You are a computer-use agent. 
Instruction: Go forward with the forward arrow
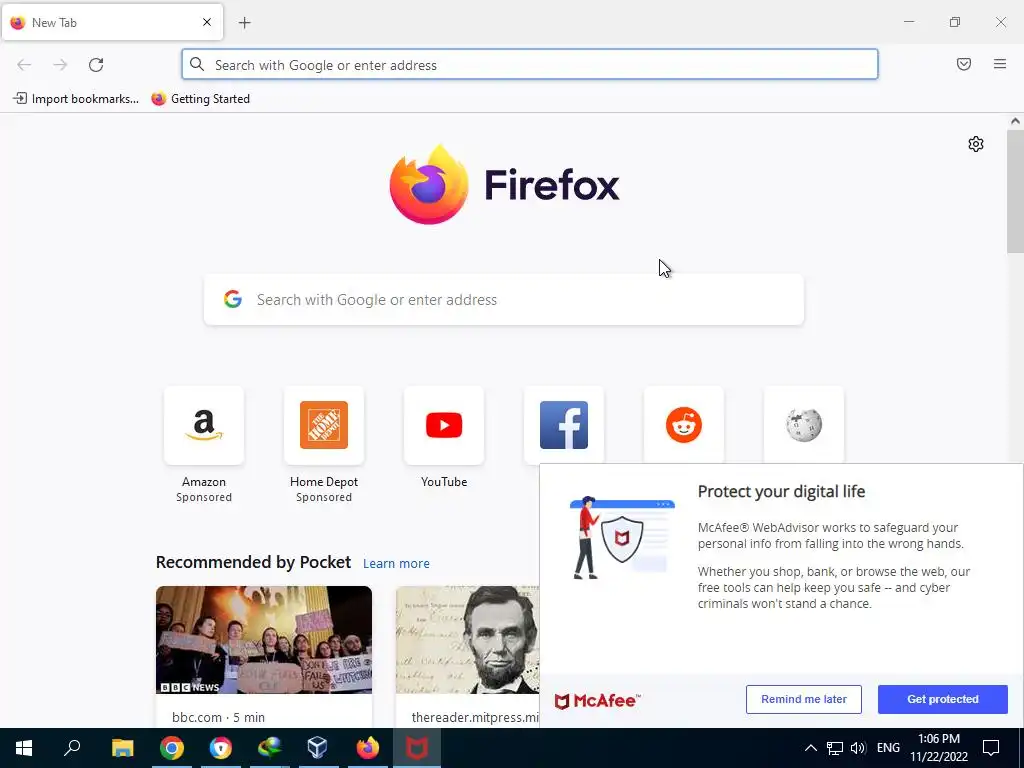tap(60, 65)
